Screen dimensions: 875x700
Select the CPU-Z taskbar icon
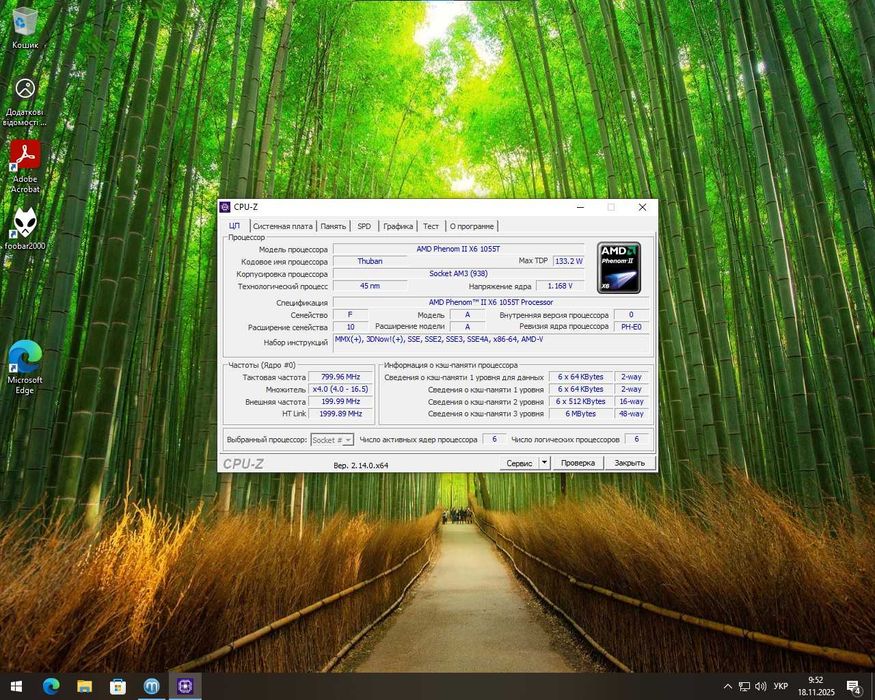[185, 686]
